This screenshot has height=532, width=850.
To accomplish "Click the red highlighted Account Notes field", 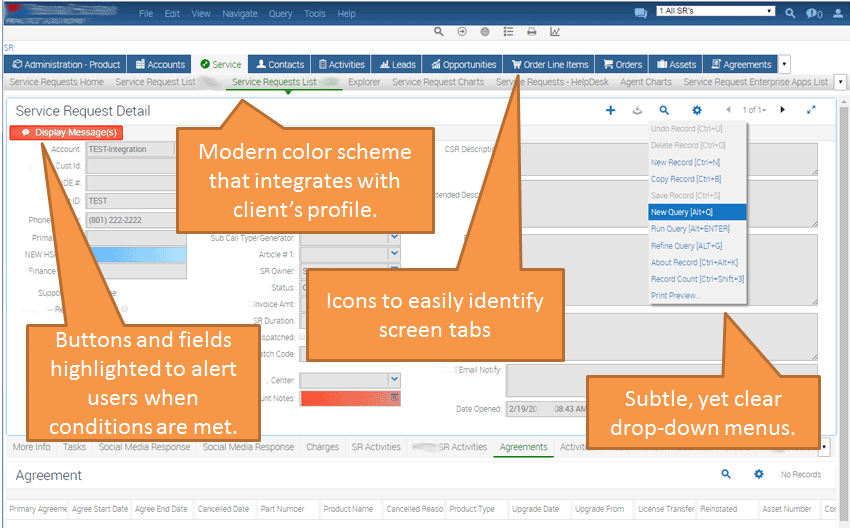I will (349, 398).
